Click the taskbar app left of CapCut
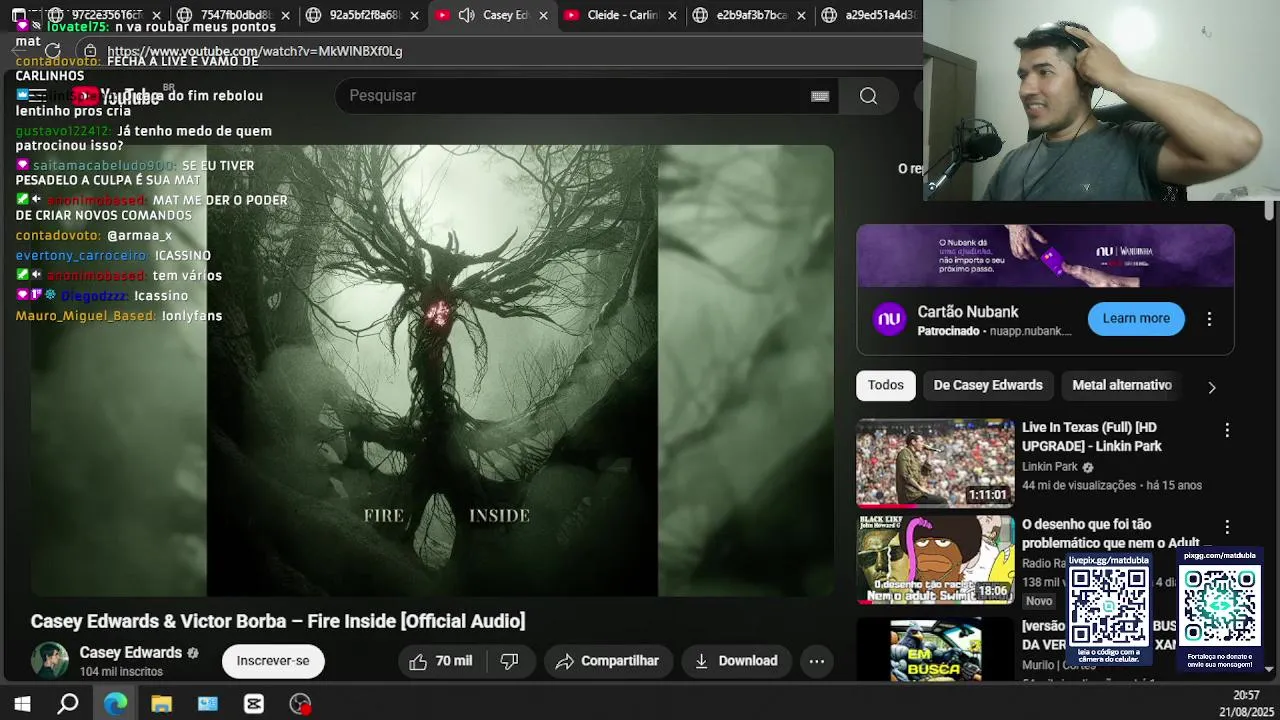 coord(208,704)
